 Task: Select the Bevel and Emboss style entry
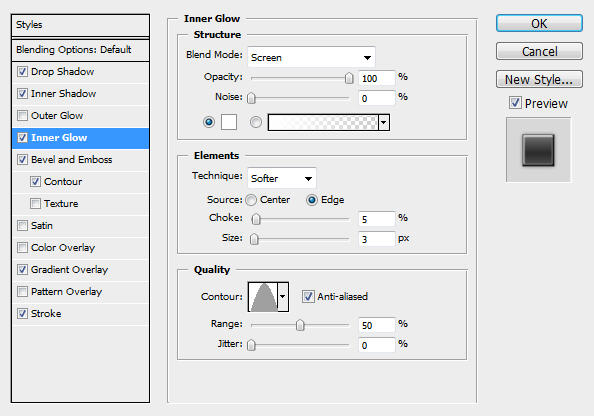pos(72,160)
